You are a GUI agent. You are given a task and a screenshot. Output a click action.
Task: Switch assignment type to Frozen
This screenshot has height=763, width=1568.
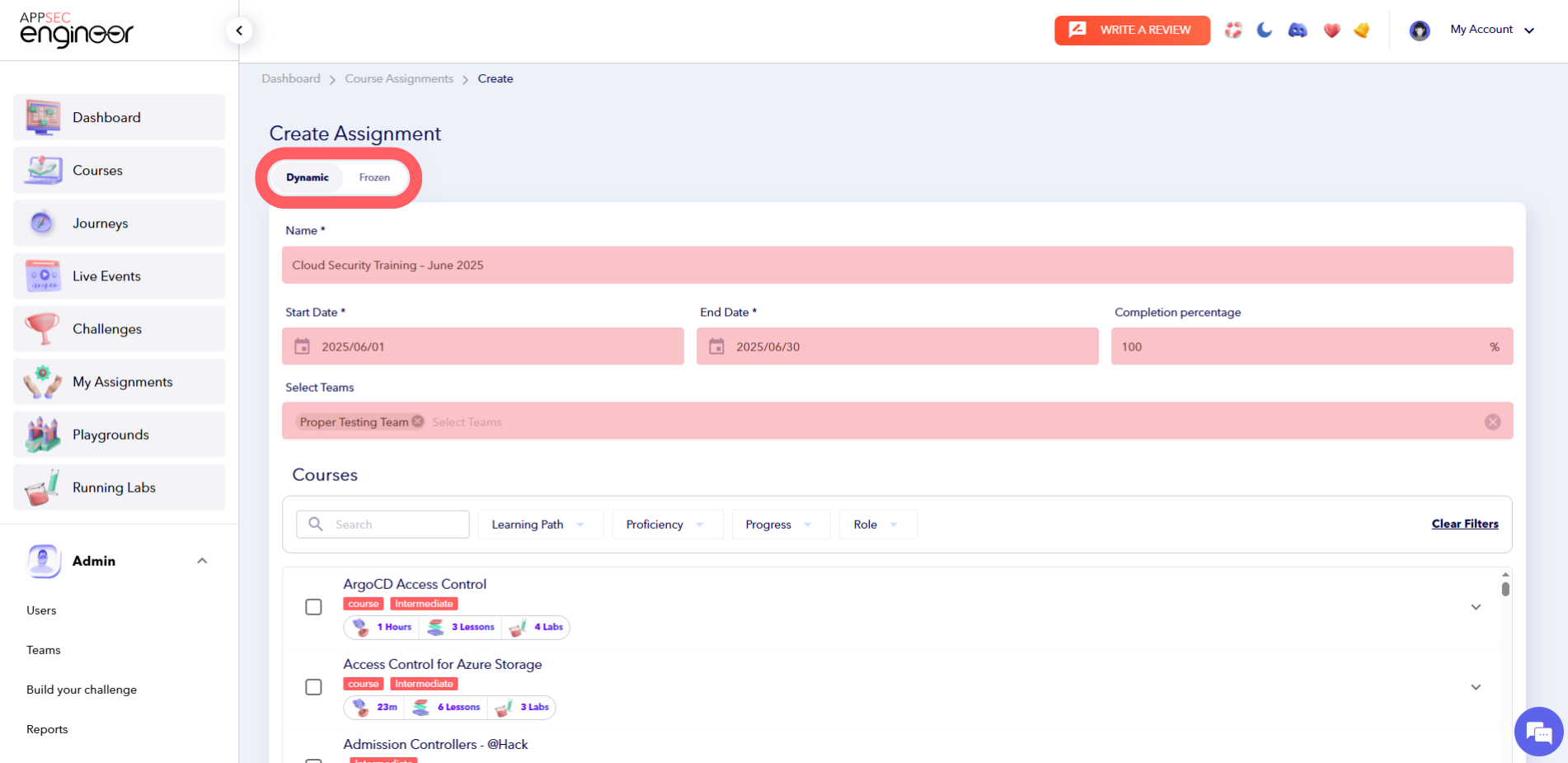pos(374,177)
